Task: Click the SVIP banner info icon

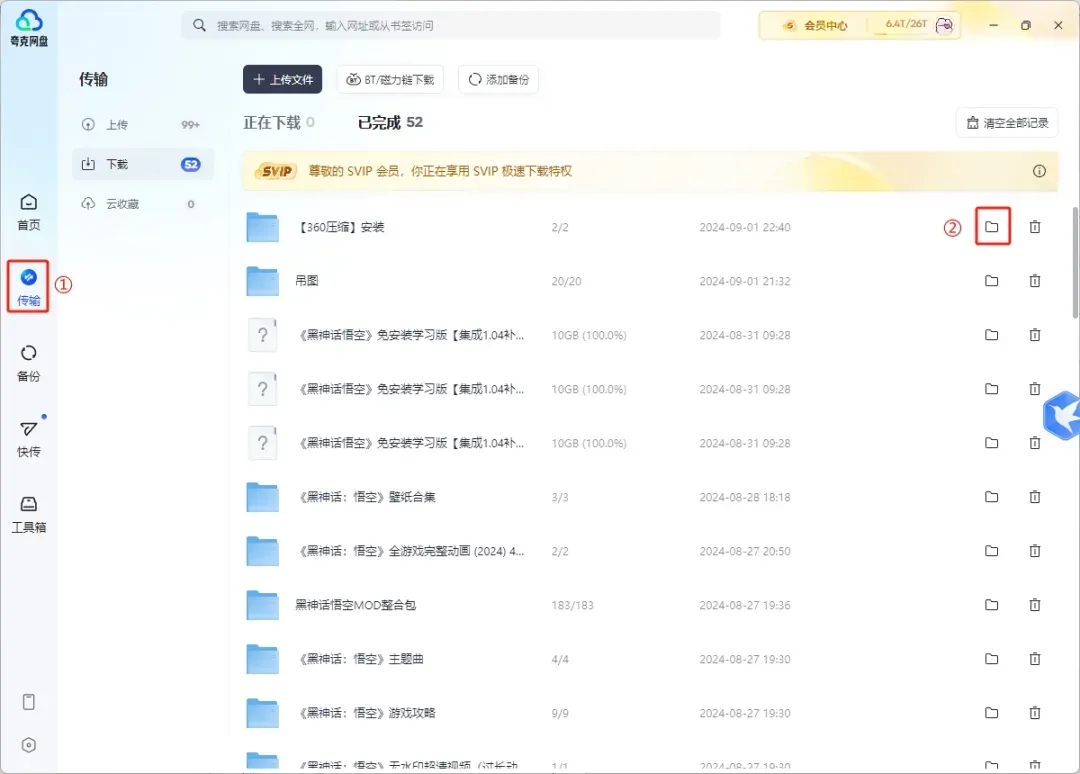Action: point(1039,171)
